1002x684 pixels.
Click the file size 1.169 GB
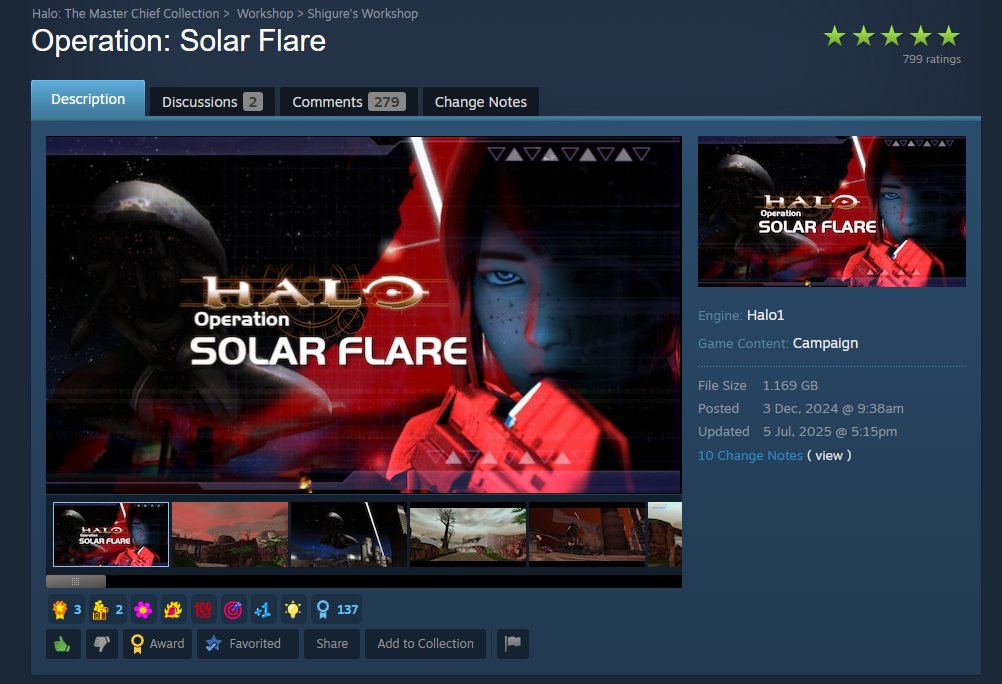coord(790,385)
